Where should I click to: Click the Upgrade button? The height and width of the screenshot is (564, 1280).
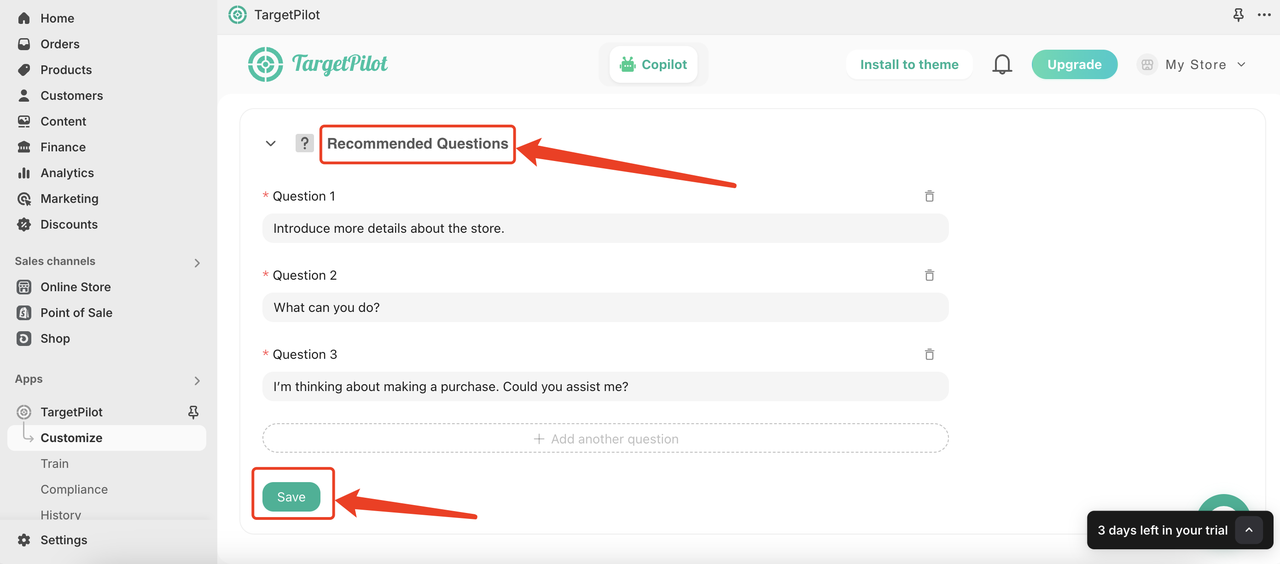point(1074,64)
